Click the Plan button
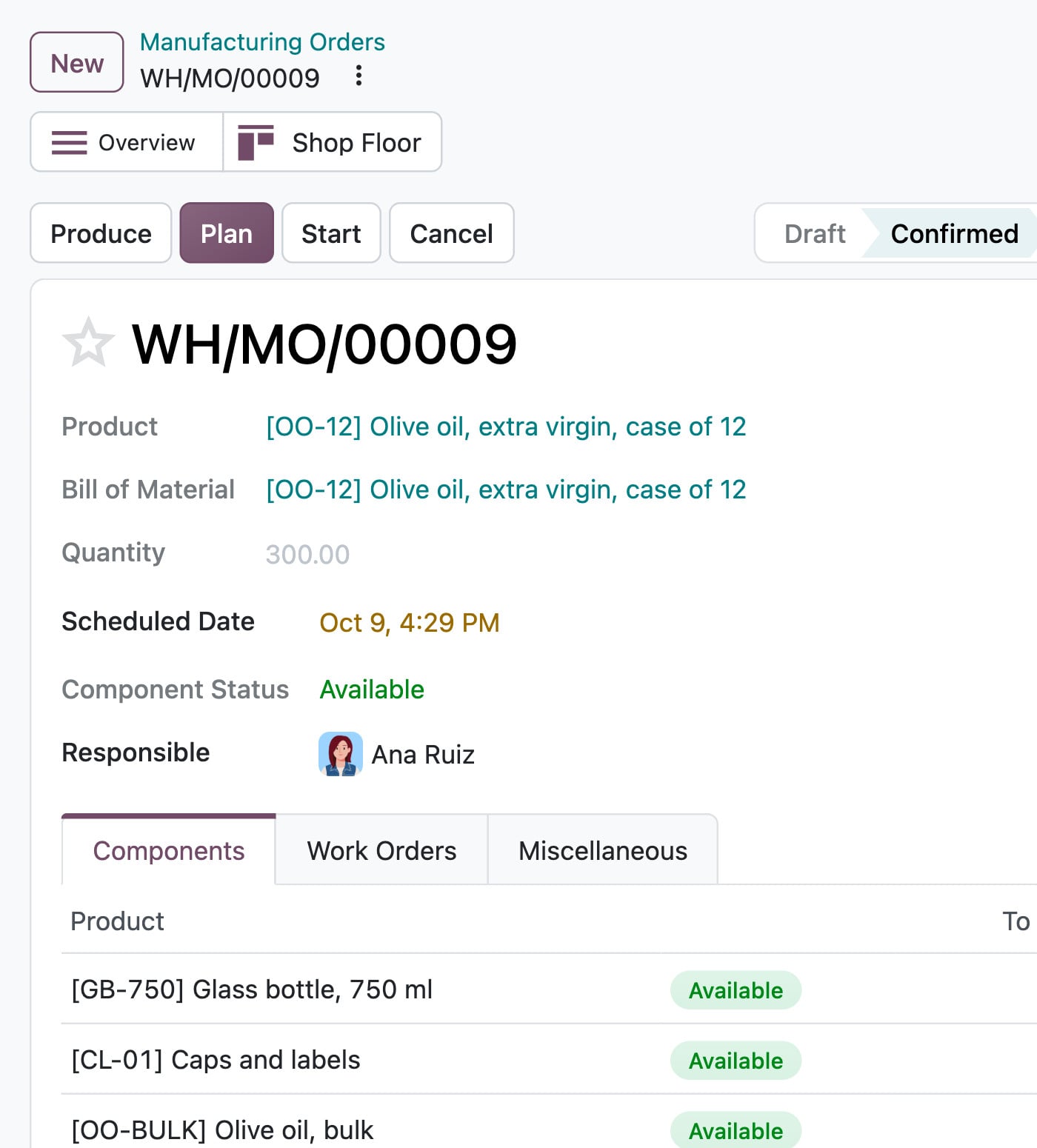 coord(227,233)
